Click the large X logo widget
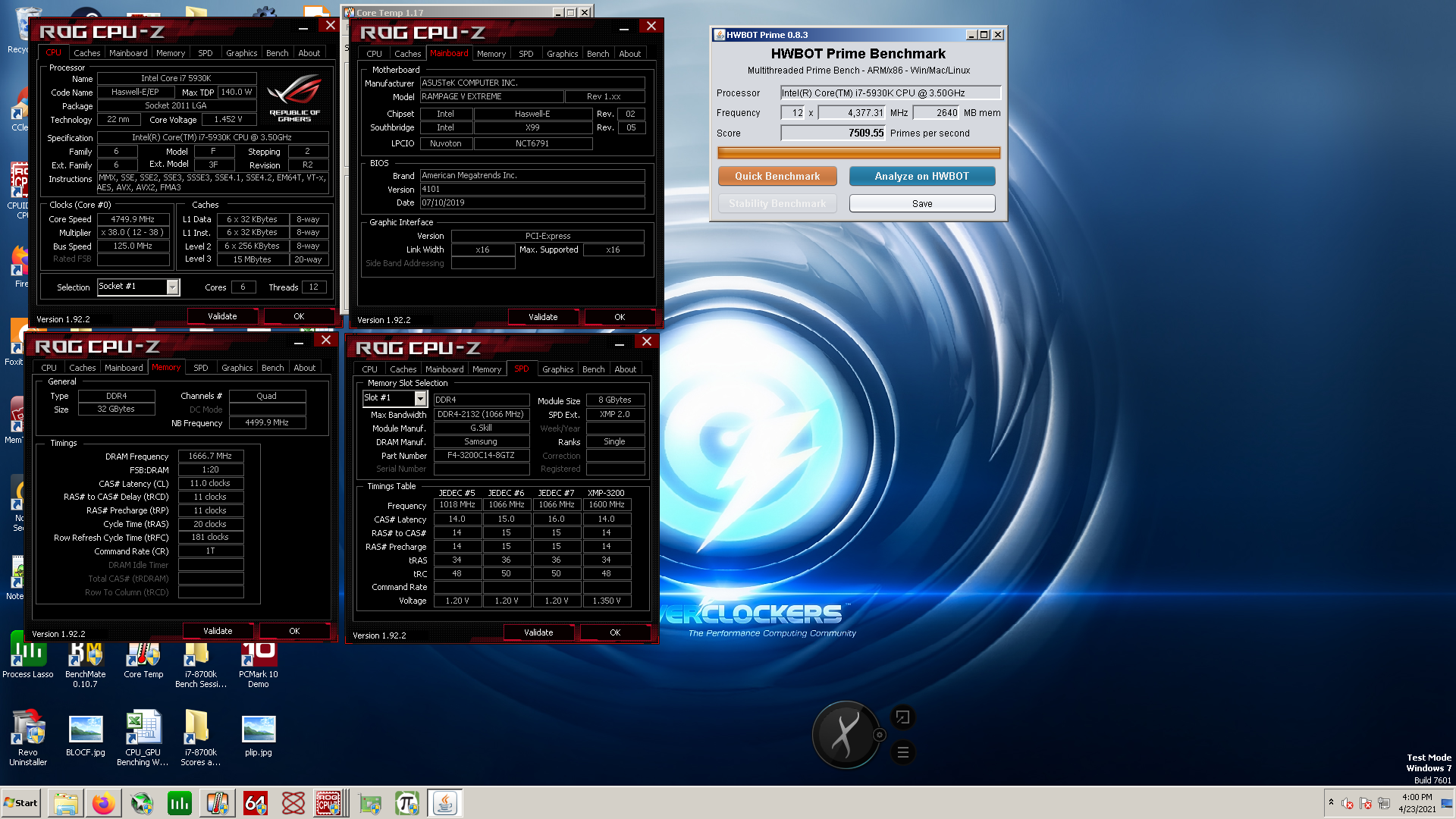The height and width of the screenshot is (819, 1456). [845, 735]
